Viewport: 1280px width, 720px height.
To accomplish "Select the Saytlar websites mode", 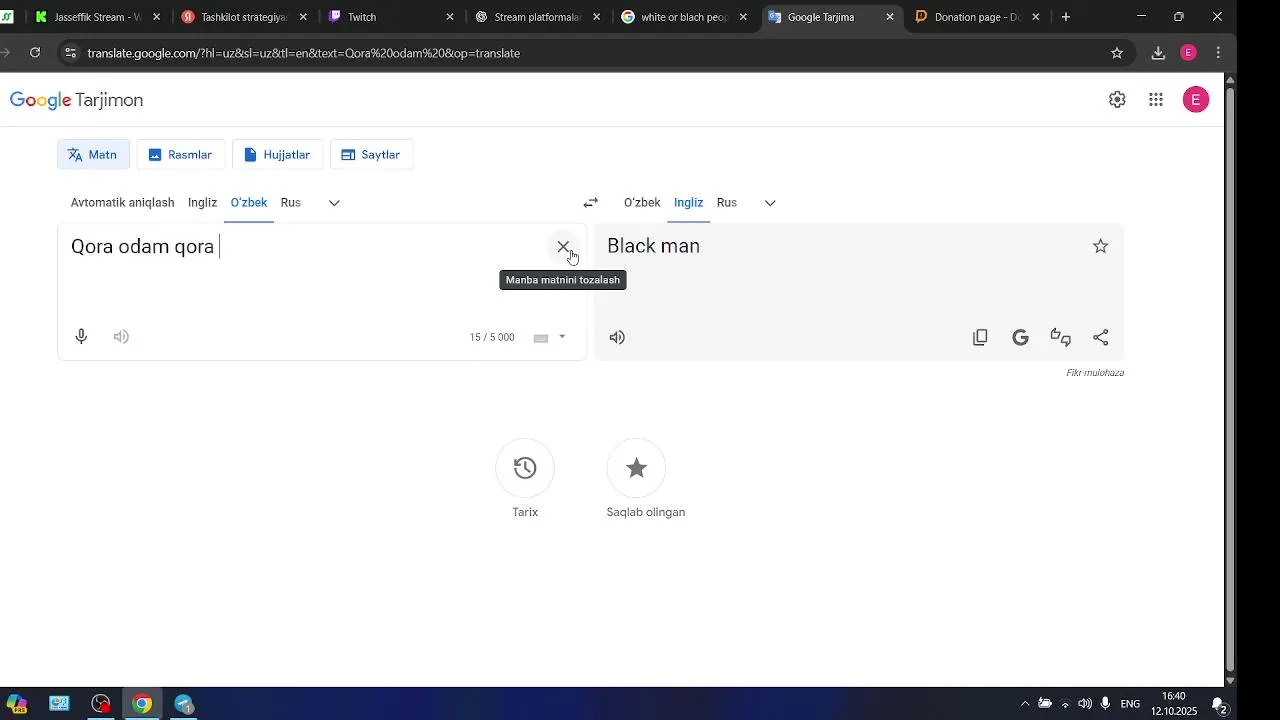I will click(x=371, y=155).
